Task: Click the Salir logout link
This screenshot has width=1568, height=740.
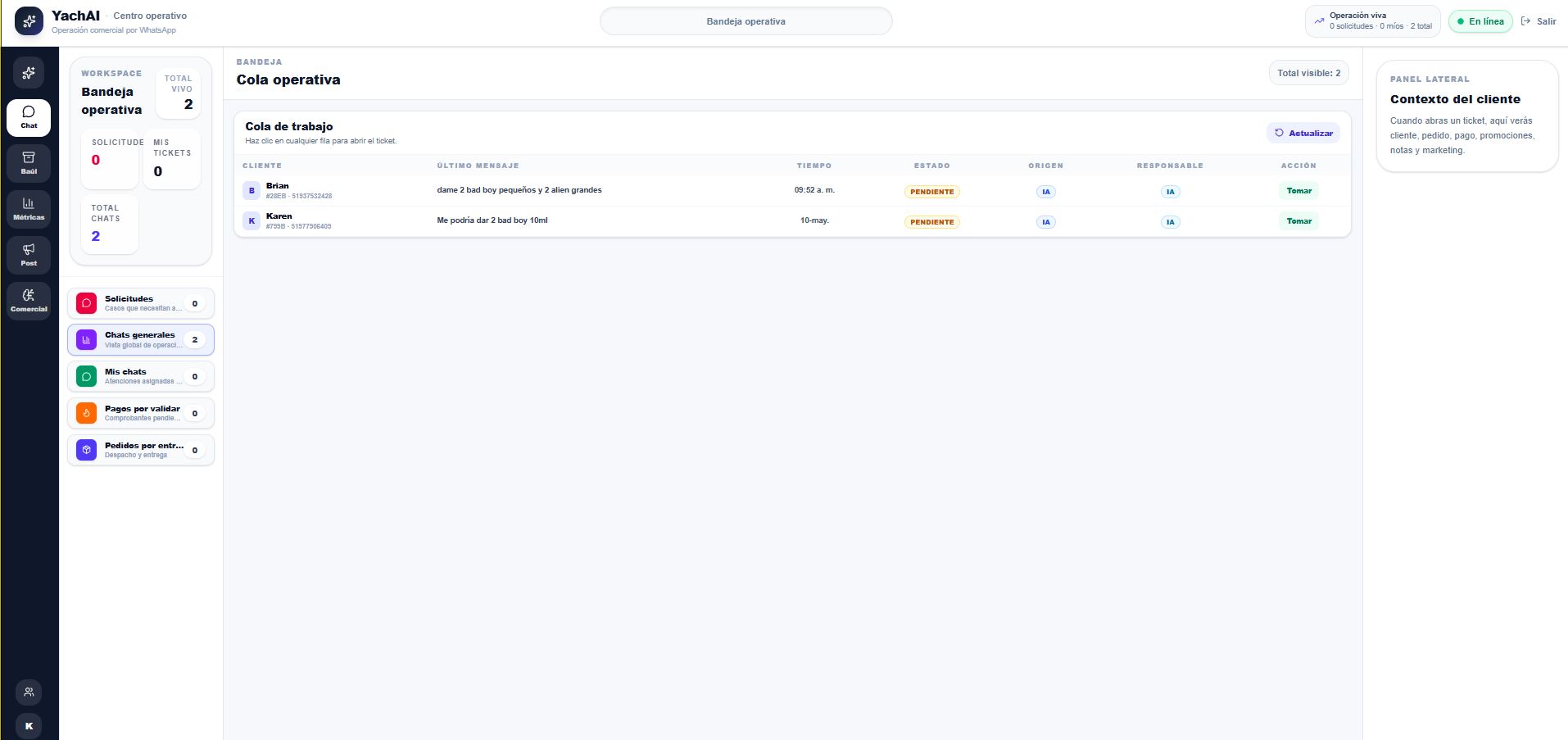Action: (1539, 21)
